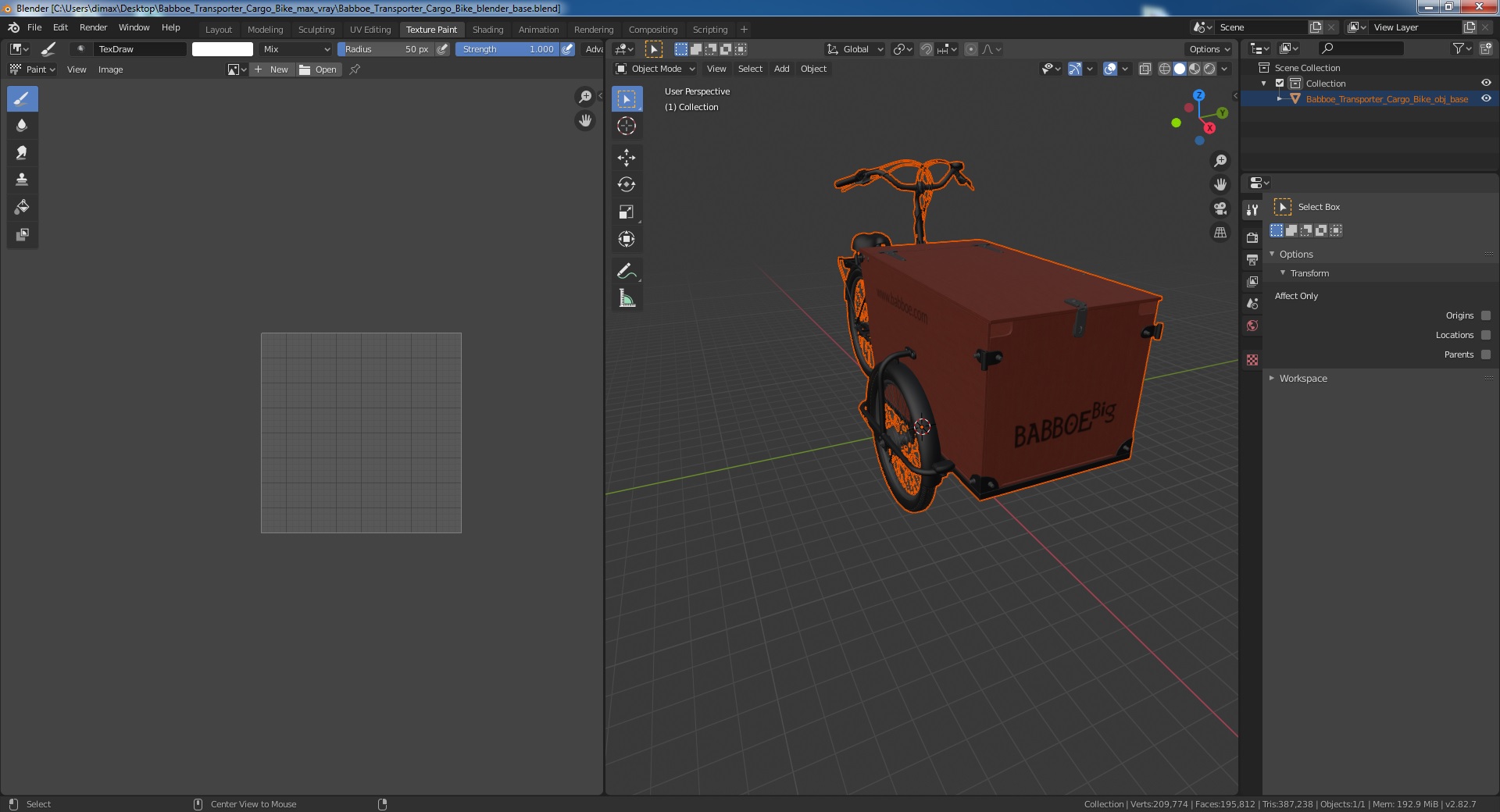The width and height of the screenshot is (1500, 812).
Task: Open World properties tab
Action: 1252,326
